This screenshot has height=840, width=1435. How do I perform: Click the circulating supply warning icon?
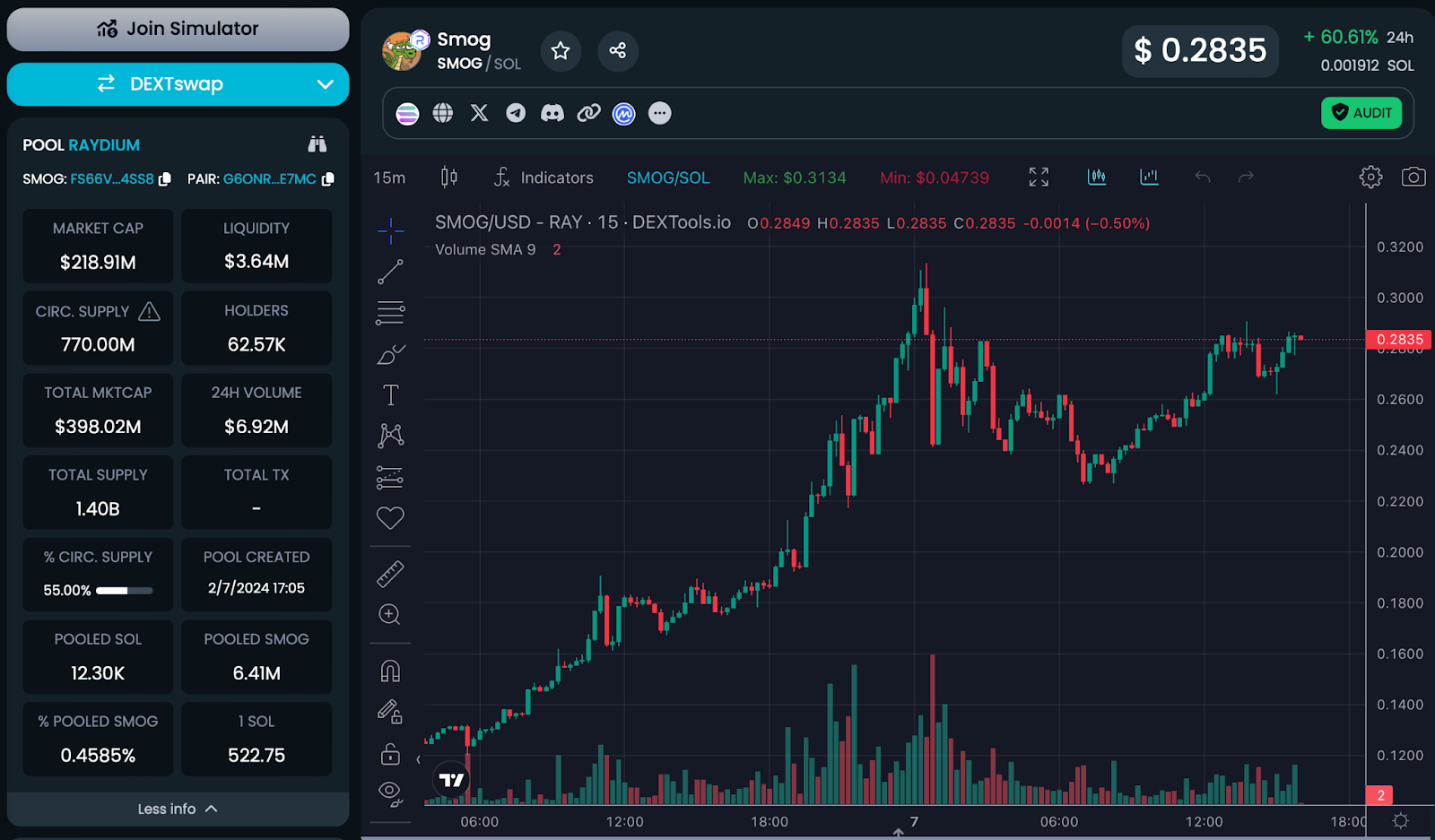pos(150,311)
